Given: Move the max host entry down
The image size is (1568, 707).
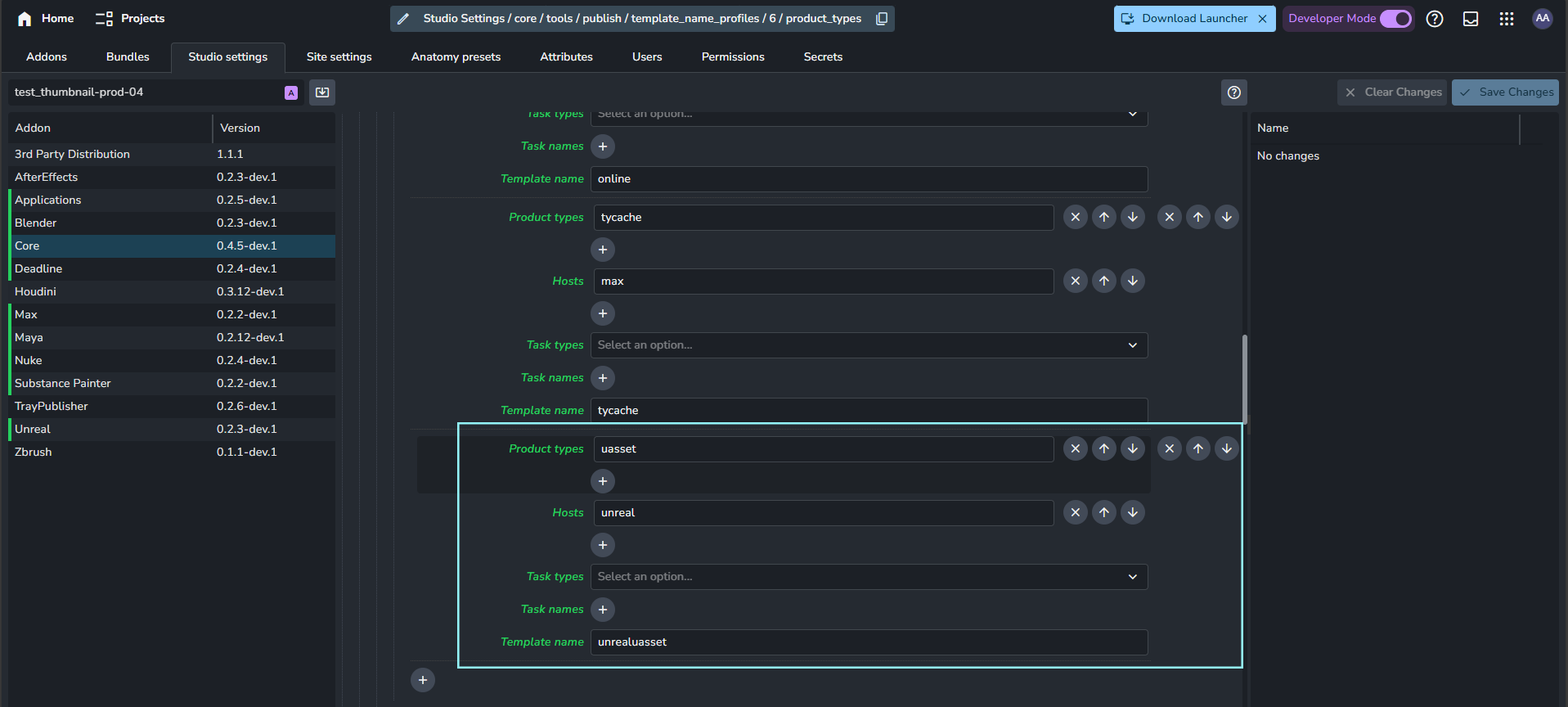Looking at the screenshot, I should pyautogui.click(x=1133, y=281).
